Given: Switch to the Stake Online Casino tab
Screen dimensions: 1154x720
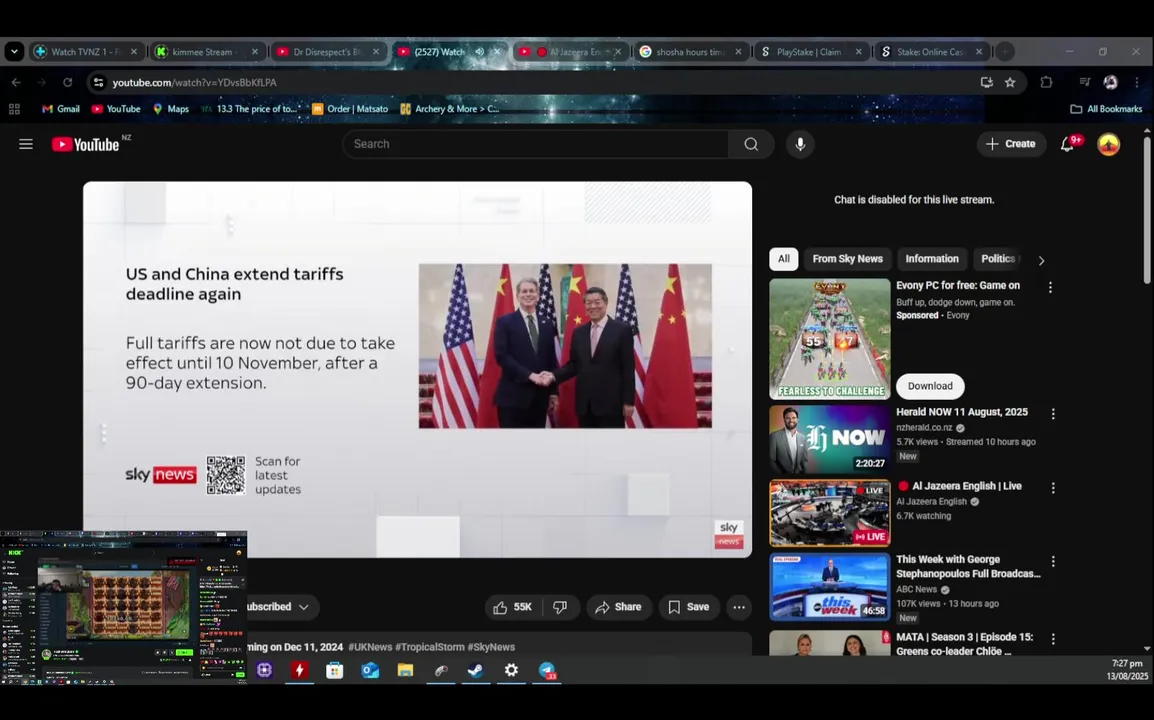Looking at the screenshot, I should click(x=930, y=52).
